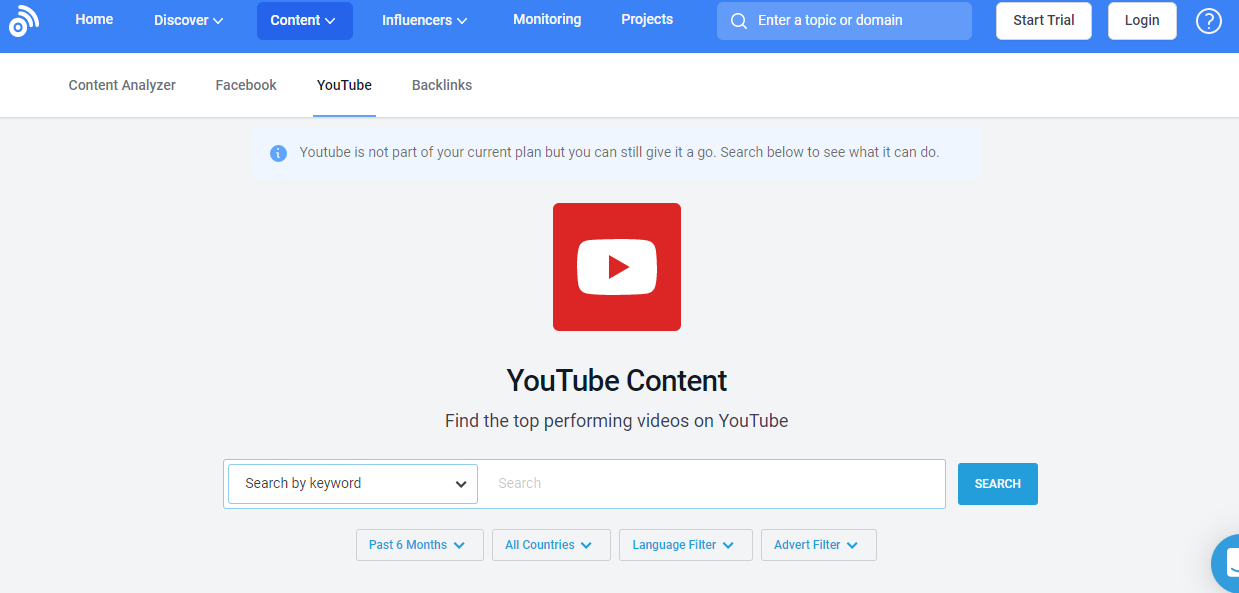The image size is (1239, 593).
Task: Open the chat widget bubble
Action: [1226, 563]
